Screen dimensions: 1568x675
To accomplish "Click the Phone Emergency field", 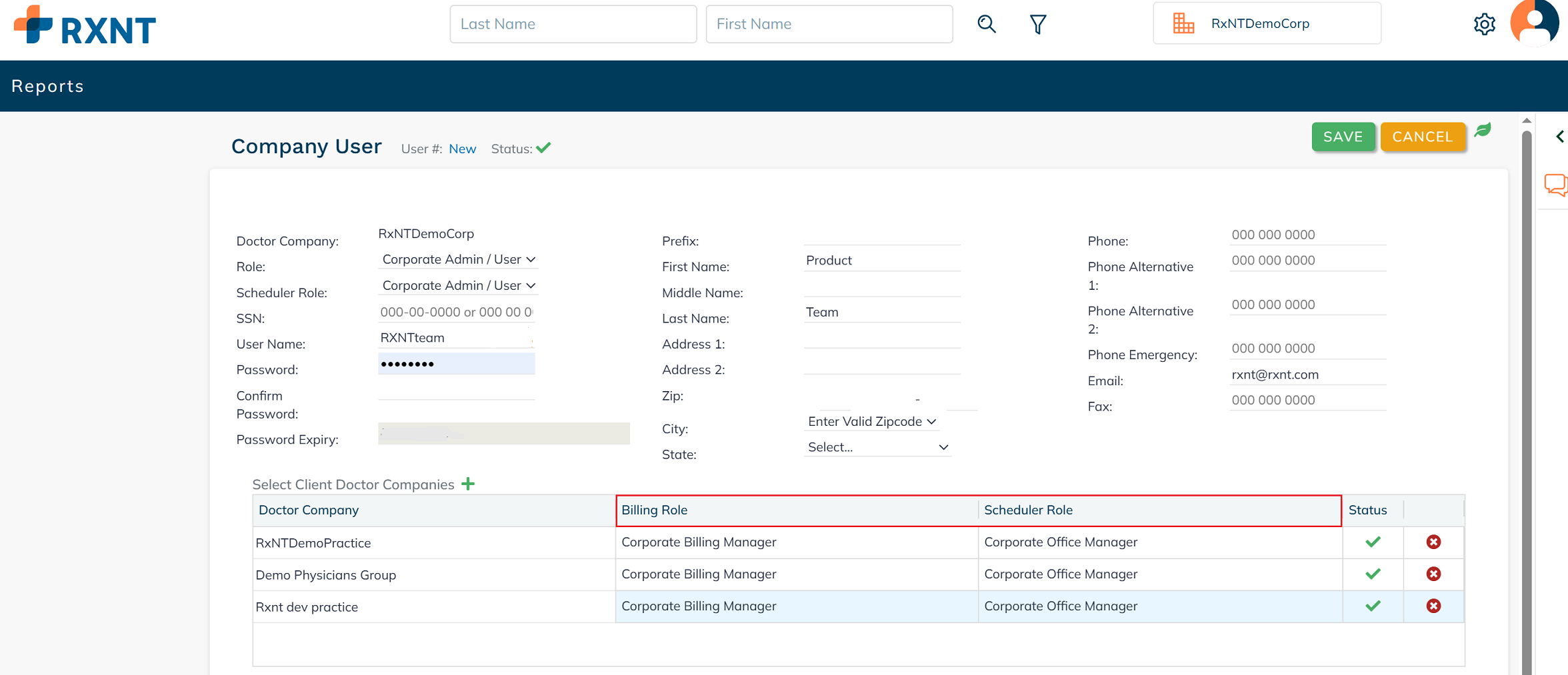I will [1308, 349].
